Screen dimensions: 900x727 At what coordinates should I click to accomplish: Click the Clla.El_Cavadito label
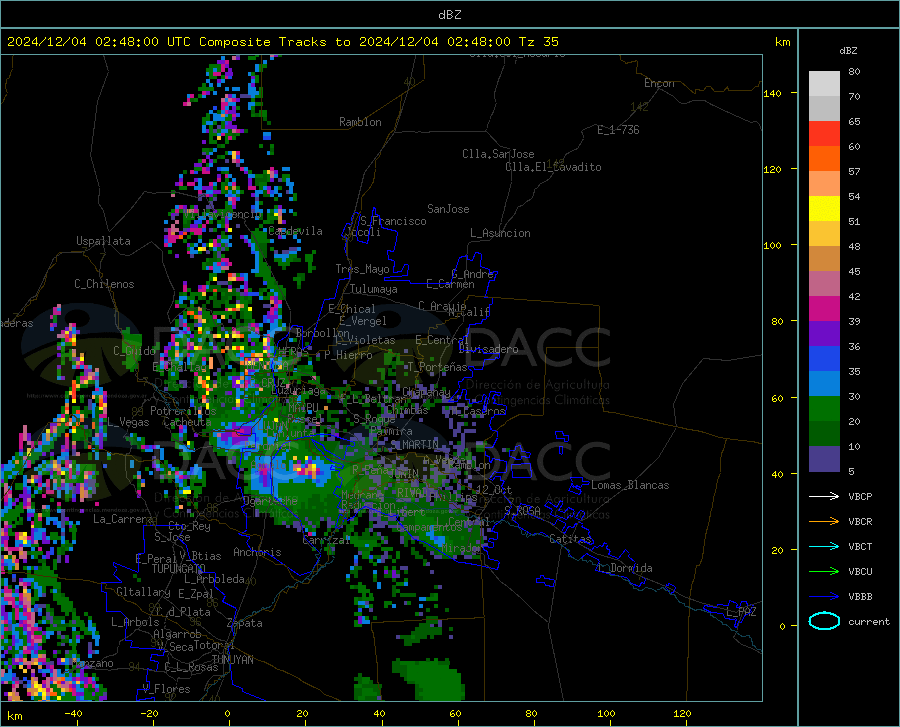click(553, 167)
